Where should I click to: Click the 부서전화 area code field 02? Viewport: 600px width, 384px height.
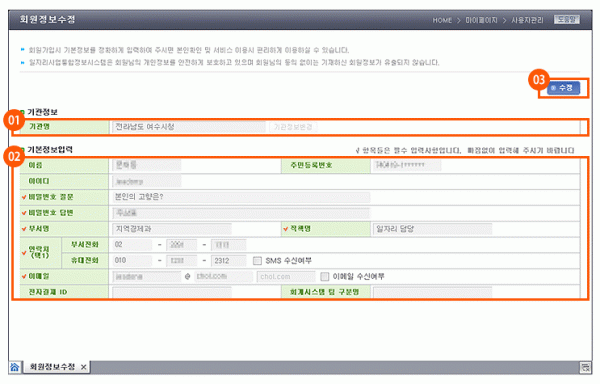[x=132, y=245]
